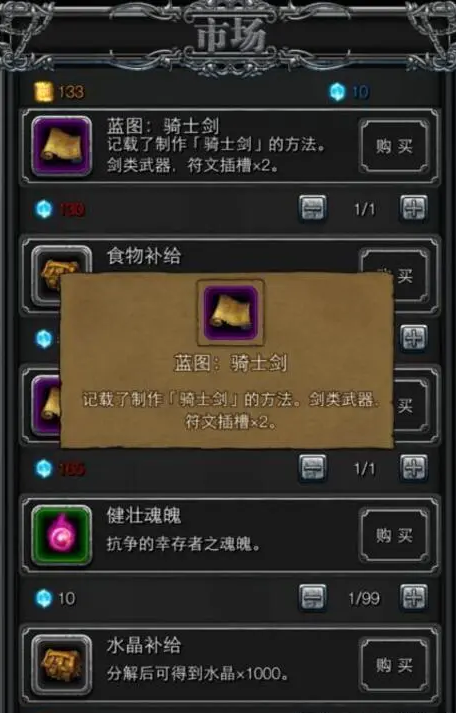The width and height of the screenshot is (456, 713).
Task: Tap the Knight Sword blueprint scroll icon
Action: click(61, 146)
